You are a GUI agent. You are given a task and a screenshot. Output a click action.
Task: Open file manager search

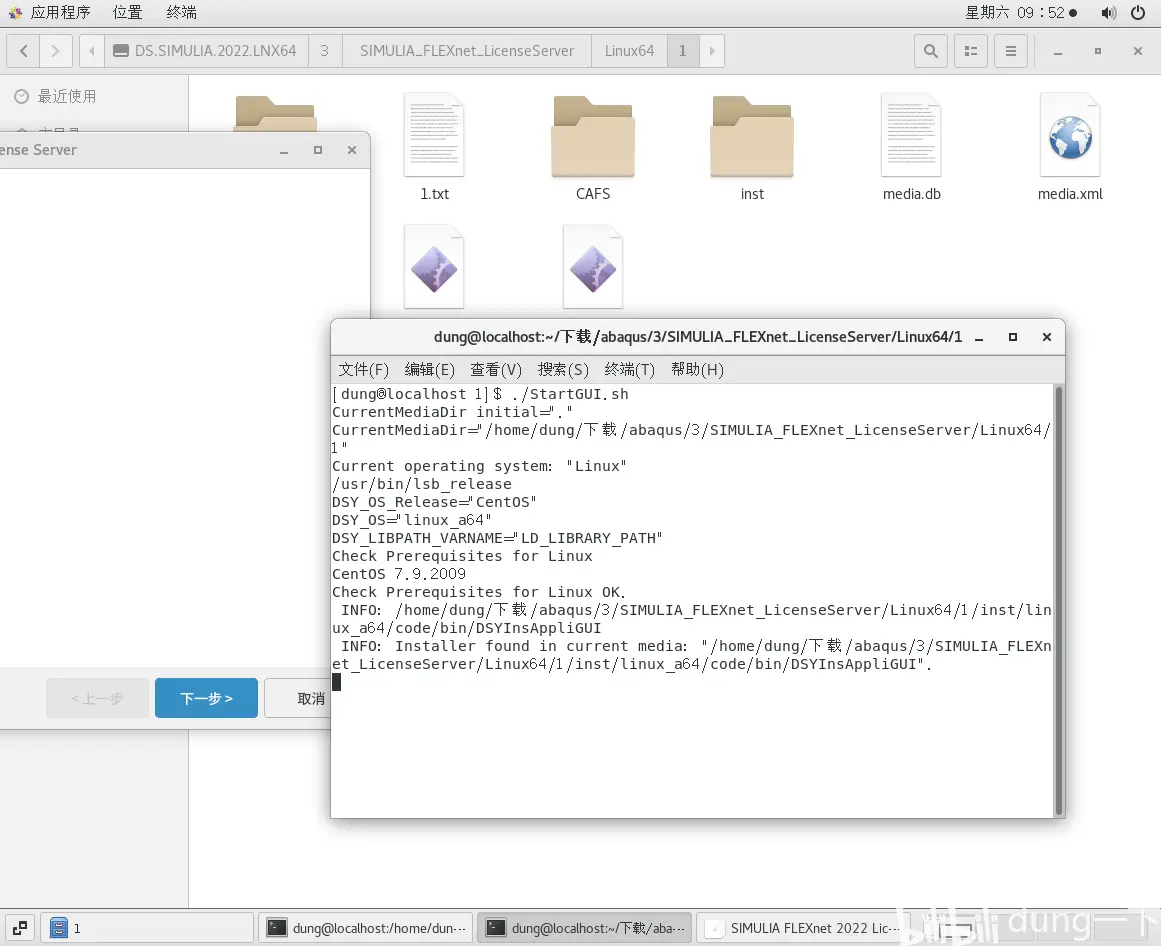[x=931, y=51]
